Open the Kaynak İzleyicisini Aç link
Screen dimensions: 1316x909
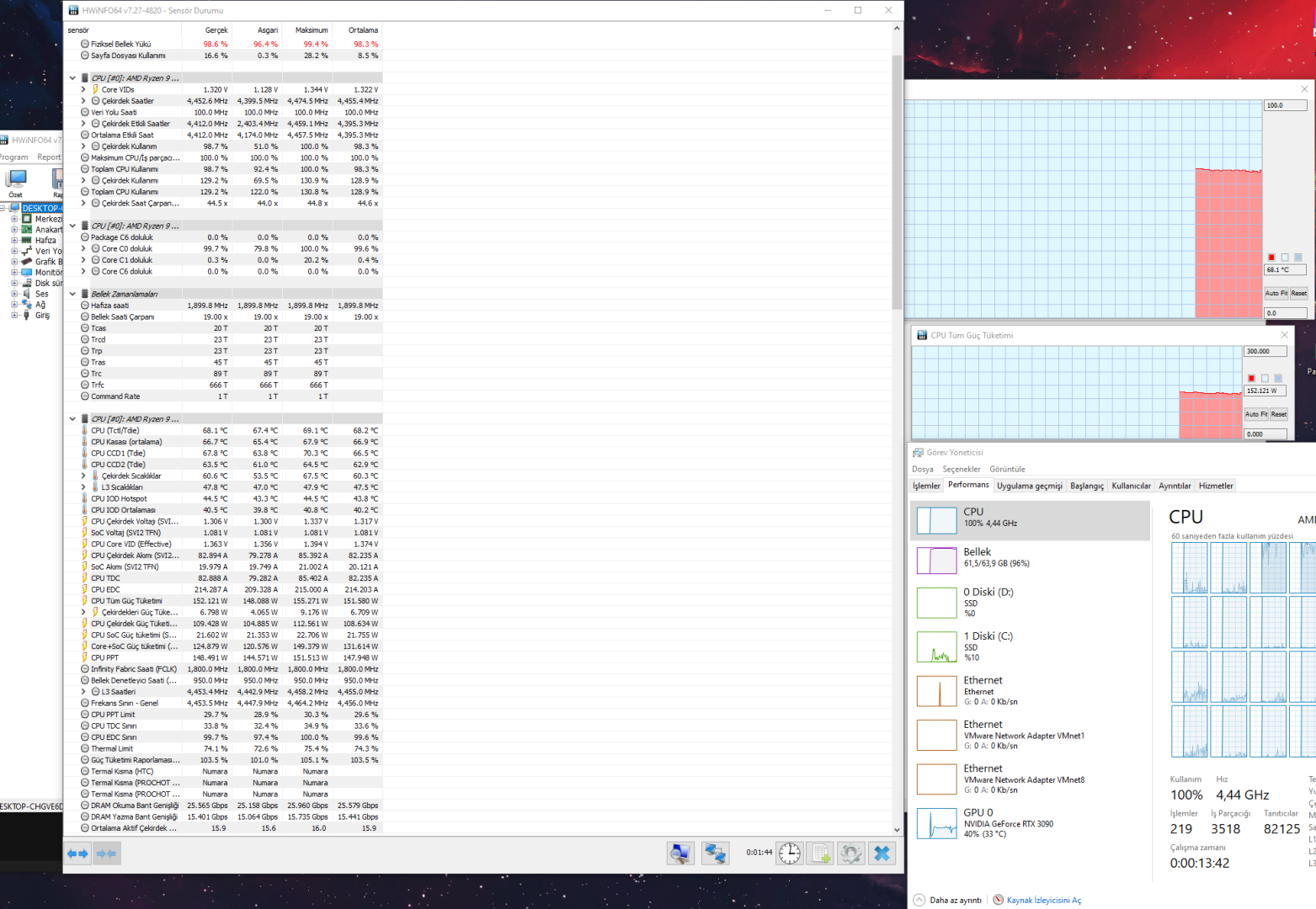tap(1044, 900)
